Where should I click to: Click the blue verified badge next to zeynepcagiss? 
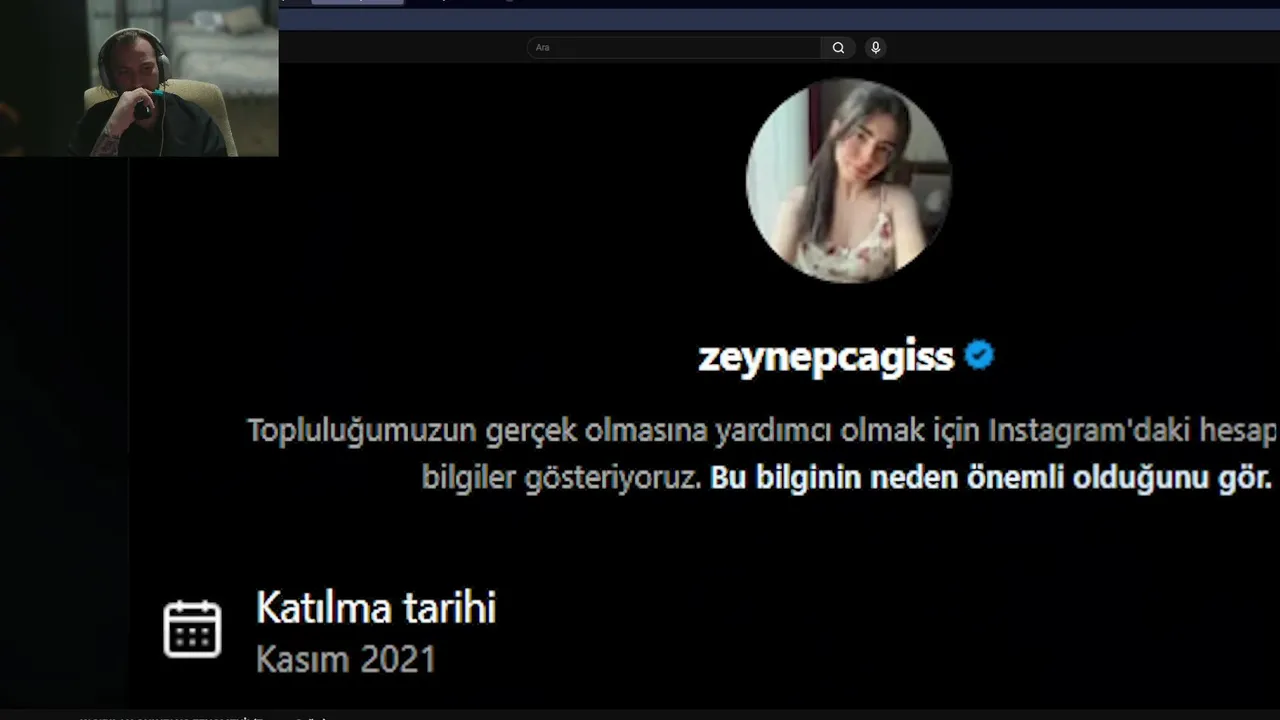coord(979,355)
